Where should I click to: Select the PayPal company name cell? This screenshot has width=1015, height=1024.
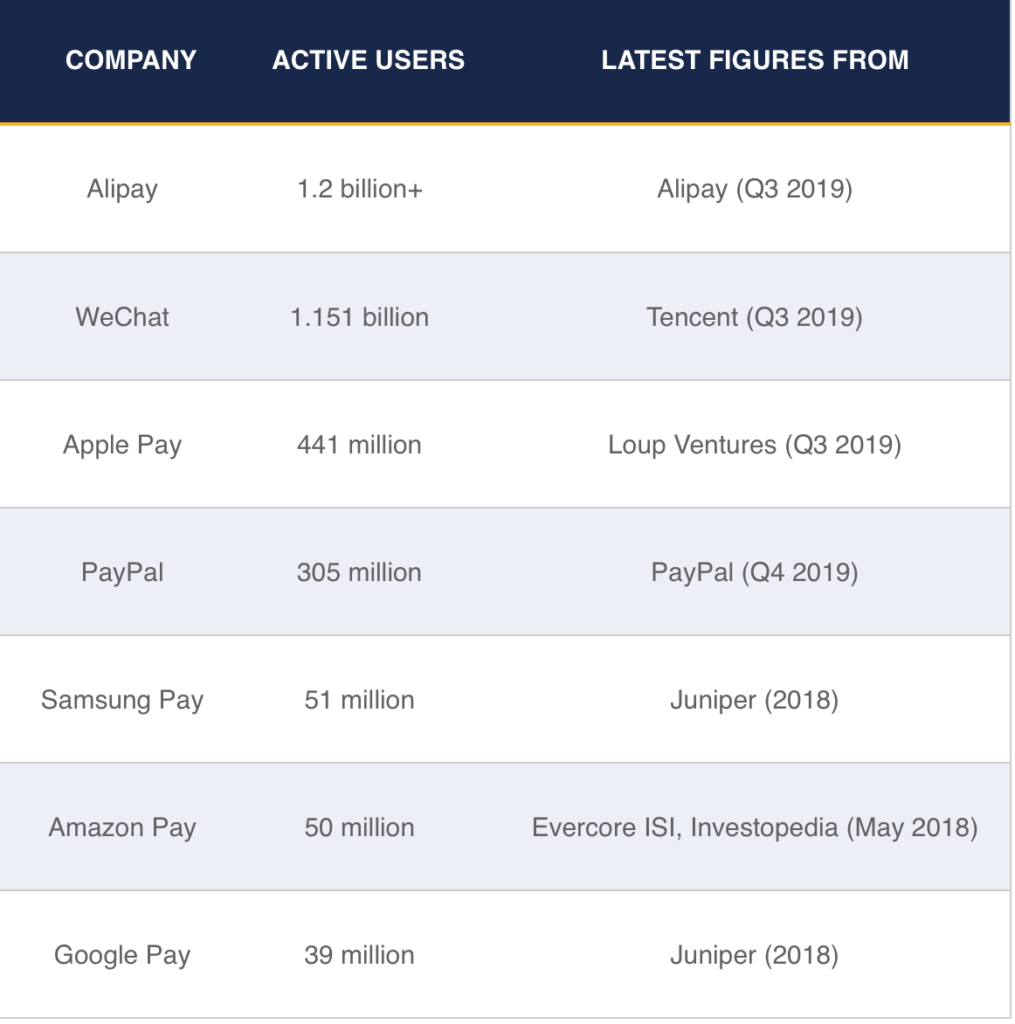[122, 573]
